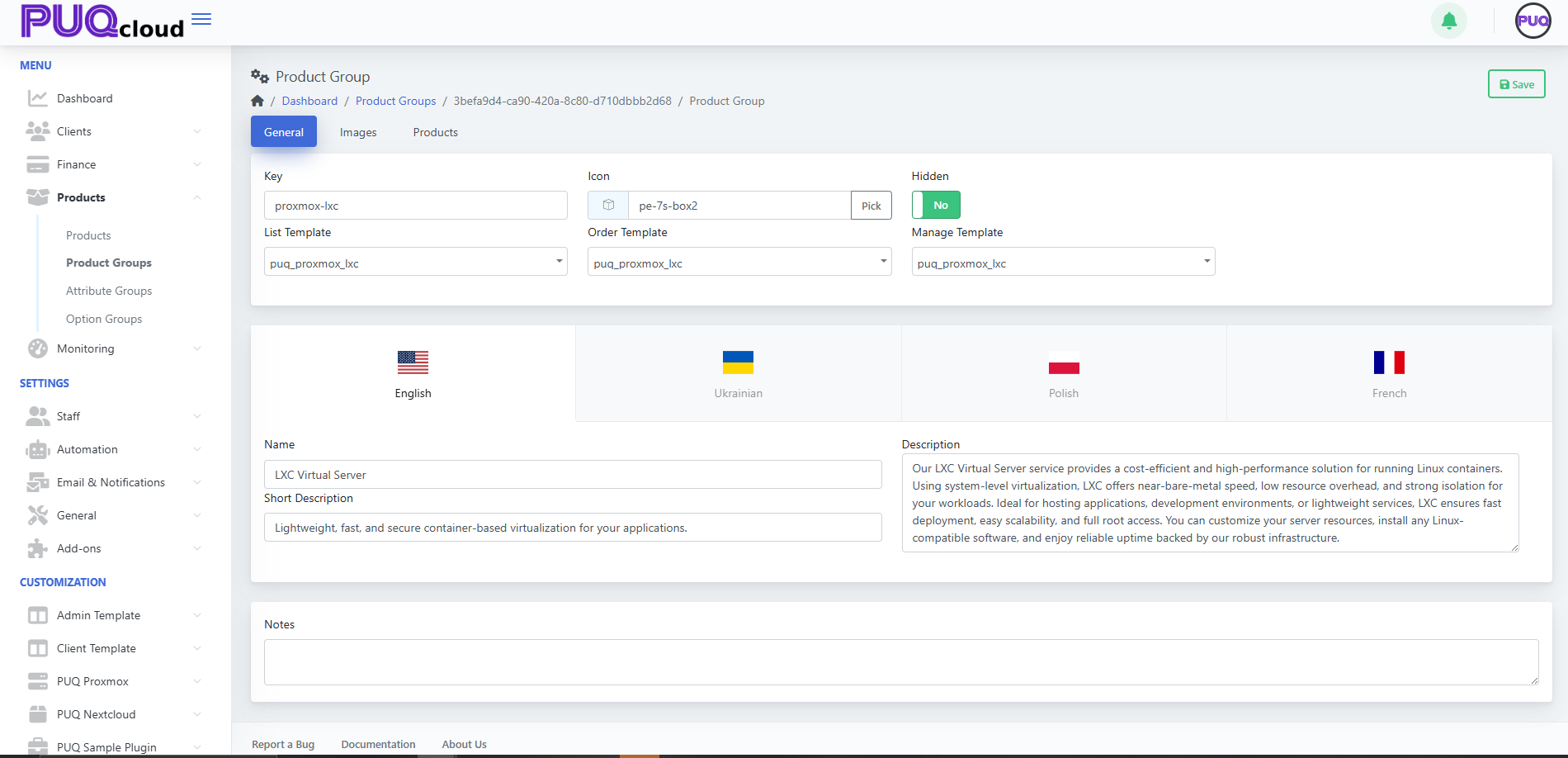
Task: Expand the Email & Notifications chevron
Action: 197,482
